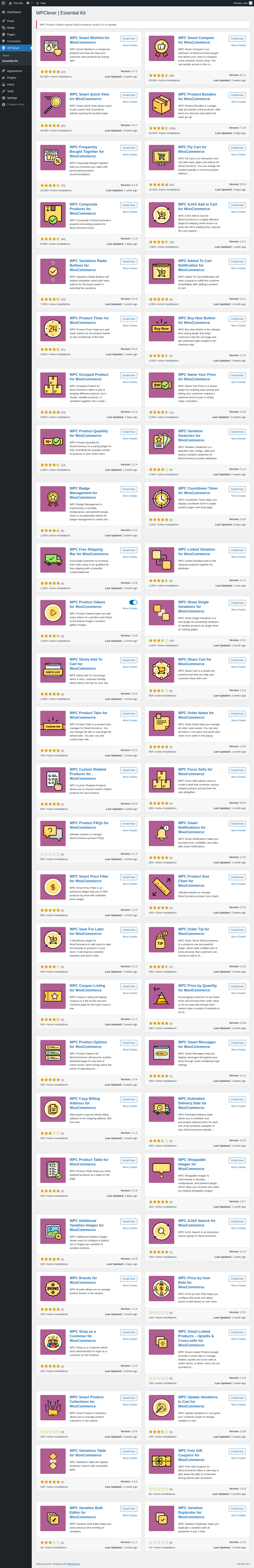The image size is (254, 1568).
Task: Open the WordPress link in the footer
Action: coord(74,1564)
